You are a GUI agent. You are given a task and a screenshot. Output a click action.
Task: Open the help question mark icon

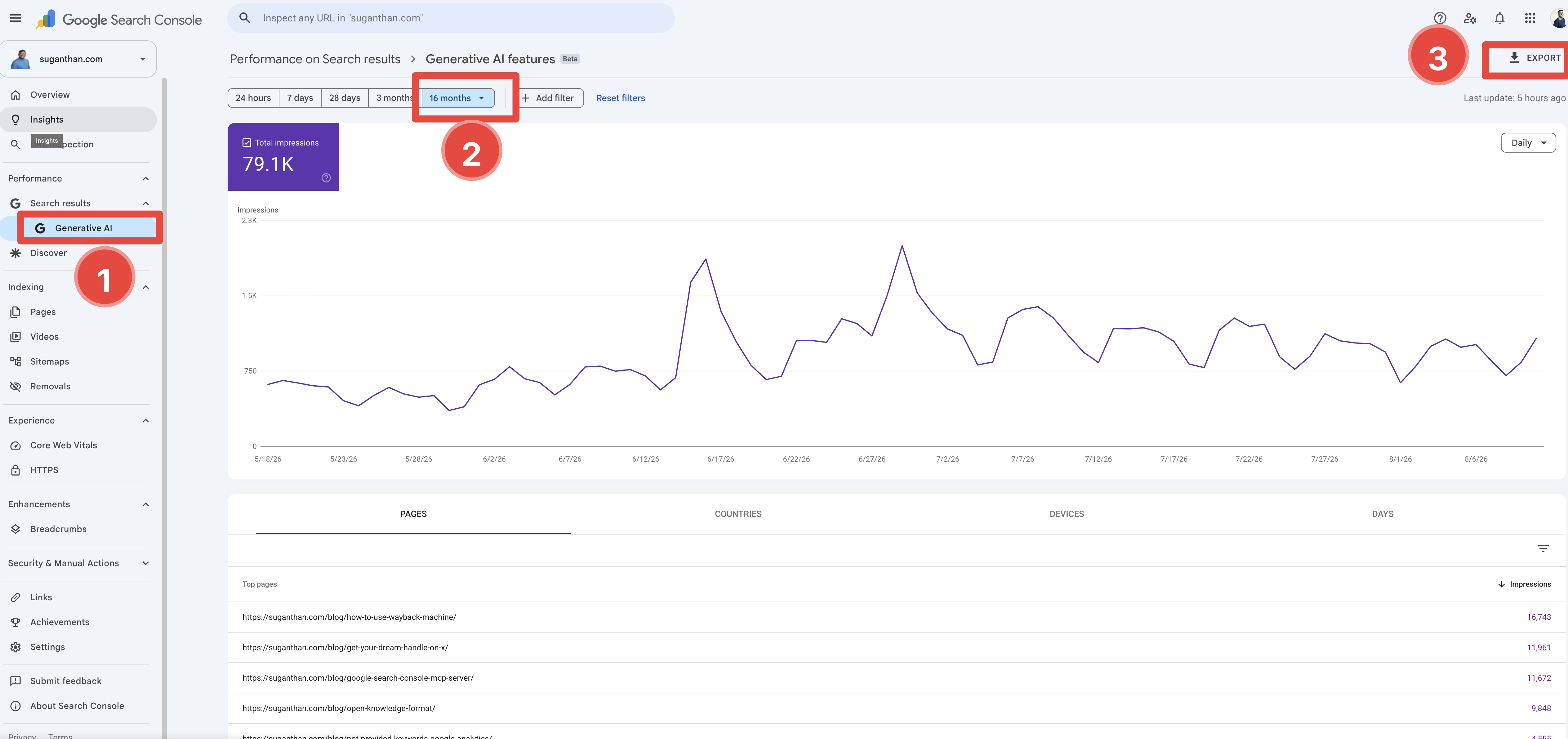click(x=1440, y=18)
